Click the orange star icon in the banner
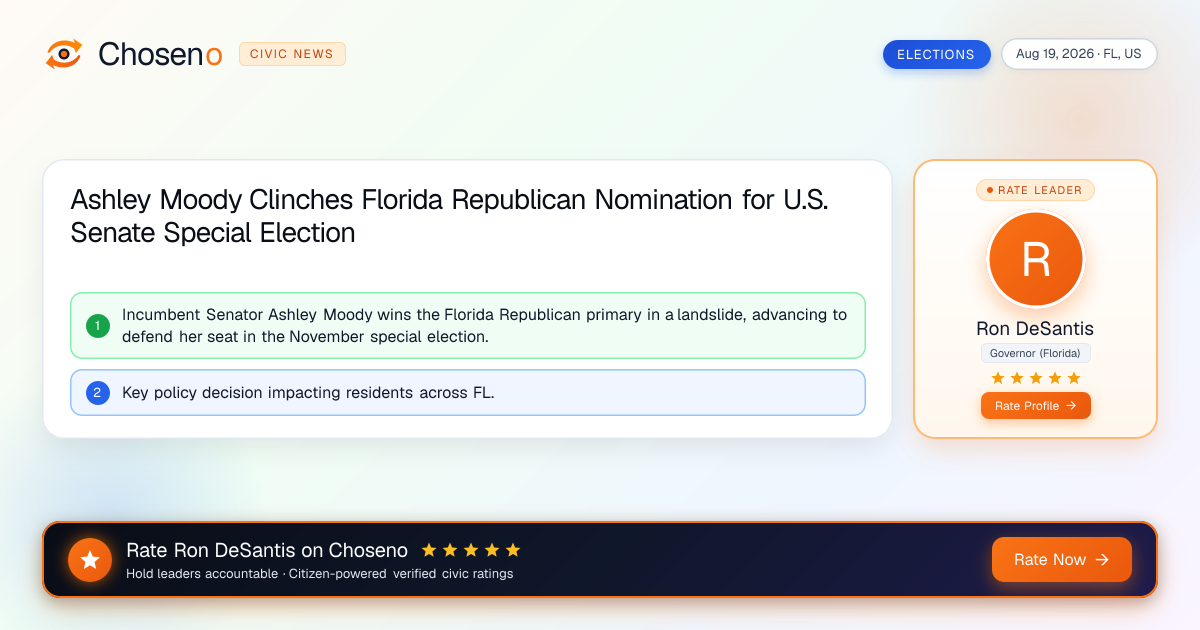The width and height of the screenshot is (1200, 630). coord(90,560)
